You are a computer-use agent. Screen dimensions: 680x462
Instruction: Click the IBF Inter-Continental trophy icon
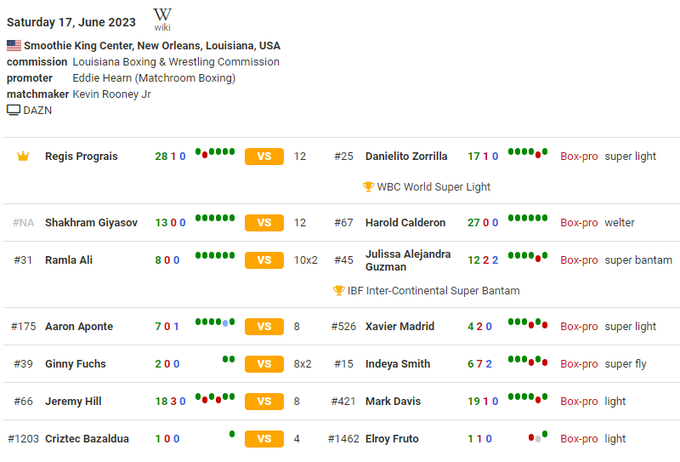point(339,291)
